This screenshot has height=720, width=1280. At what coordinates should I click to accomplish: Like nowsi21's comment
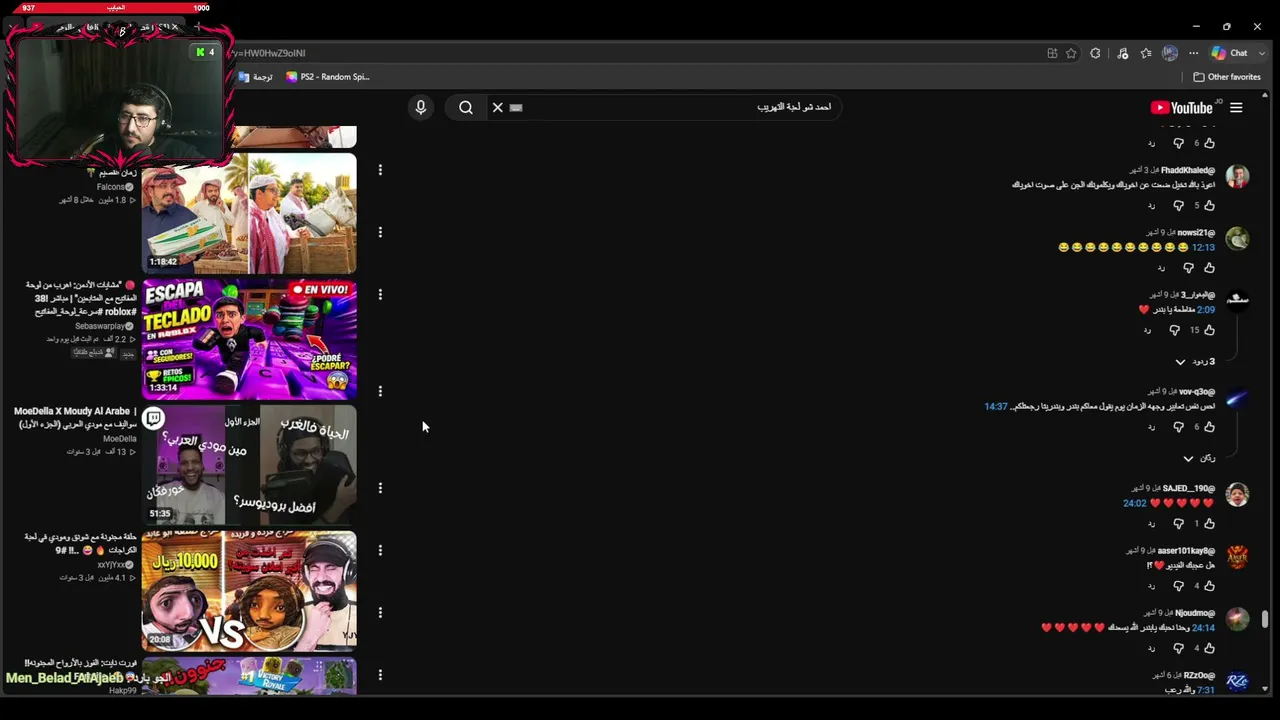coord(1209,267)
